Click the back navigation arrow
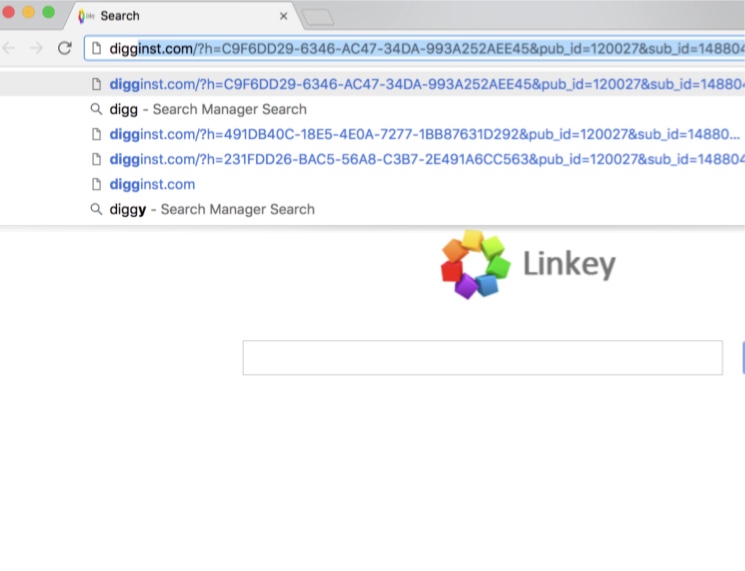This screenshot has width=745, height=571. coord(9,48)
